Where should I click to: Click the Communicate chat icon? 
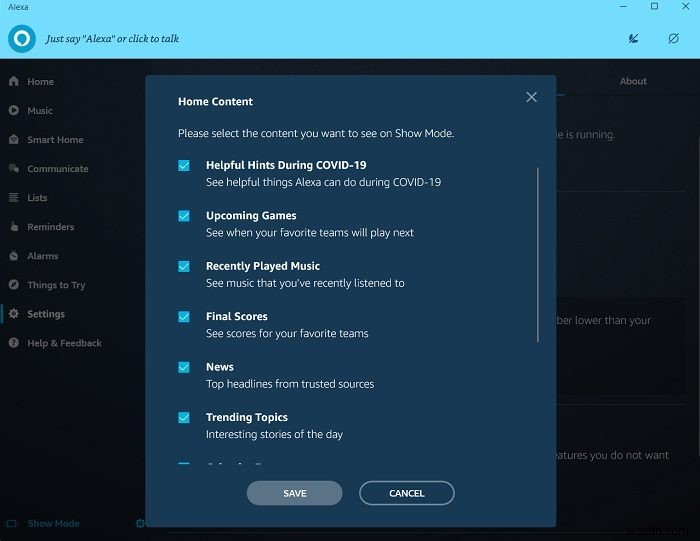pyautogui.click(x=14, y=168)
